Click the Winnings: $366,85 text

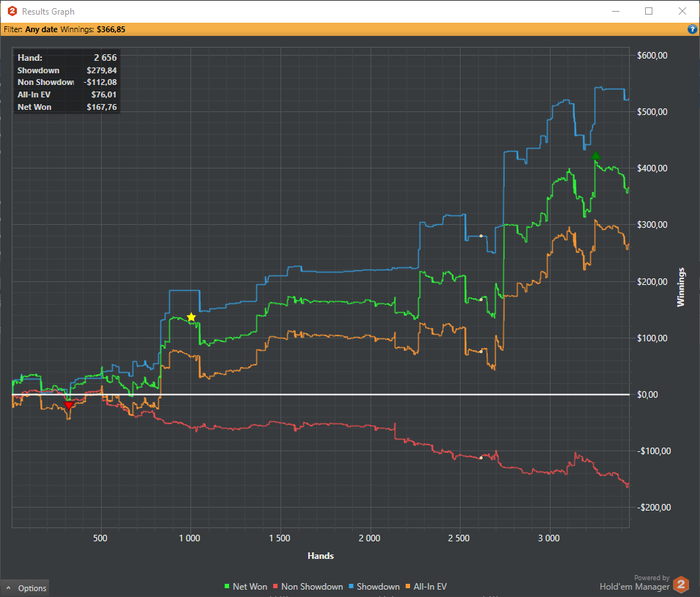pos(93,29)
